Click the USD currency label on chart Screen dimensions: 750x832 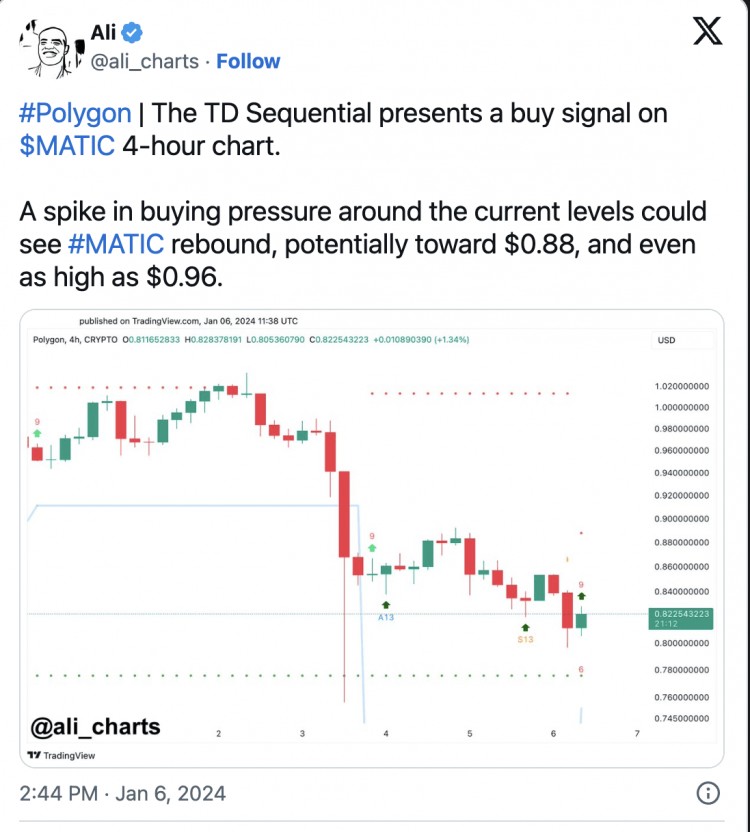pyautogui.click(x=665, y=340)
